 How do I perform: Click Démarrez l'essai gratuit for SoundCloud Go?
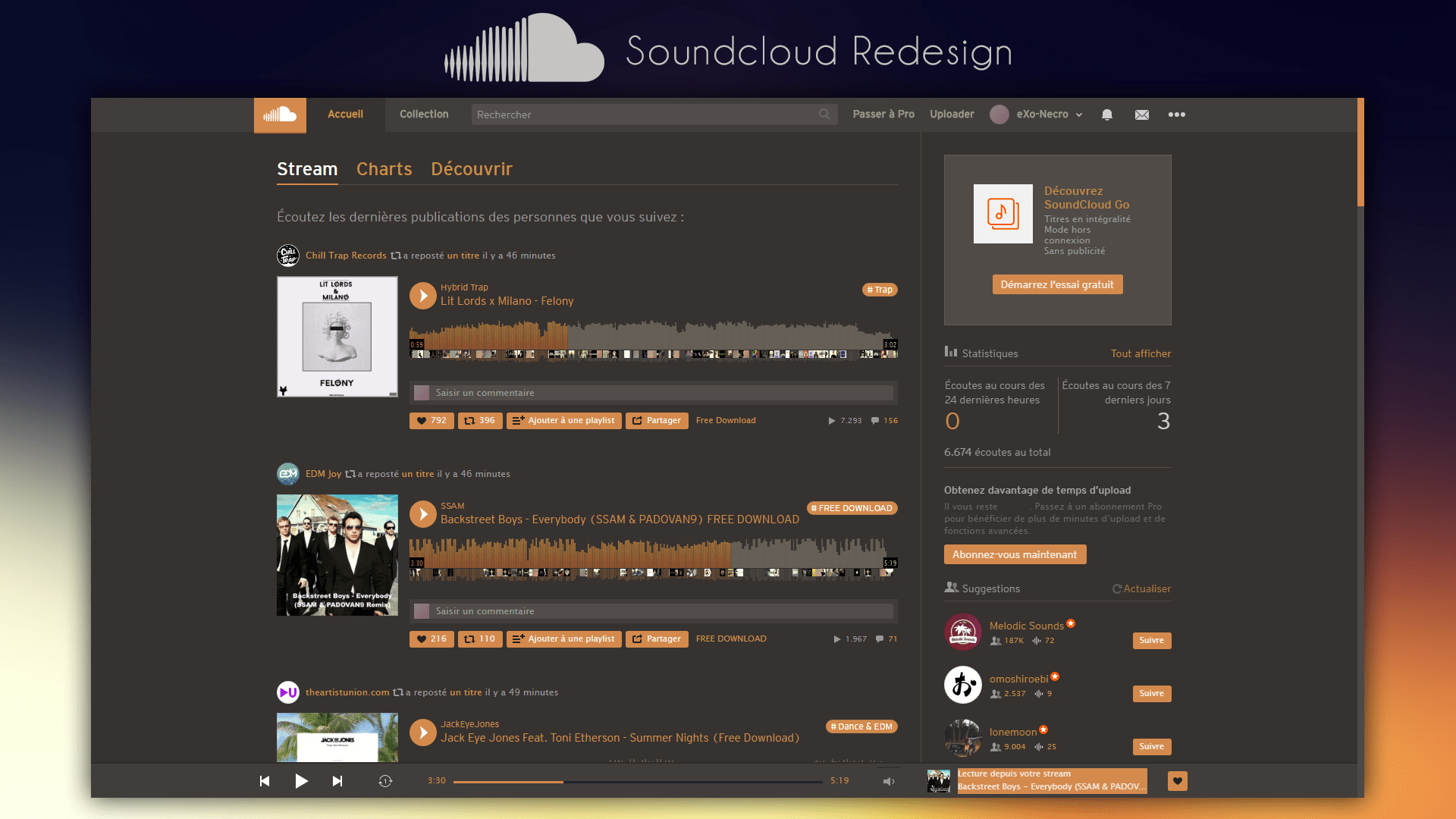click(1057, 284)
